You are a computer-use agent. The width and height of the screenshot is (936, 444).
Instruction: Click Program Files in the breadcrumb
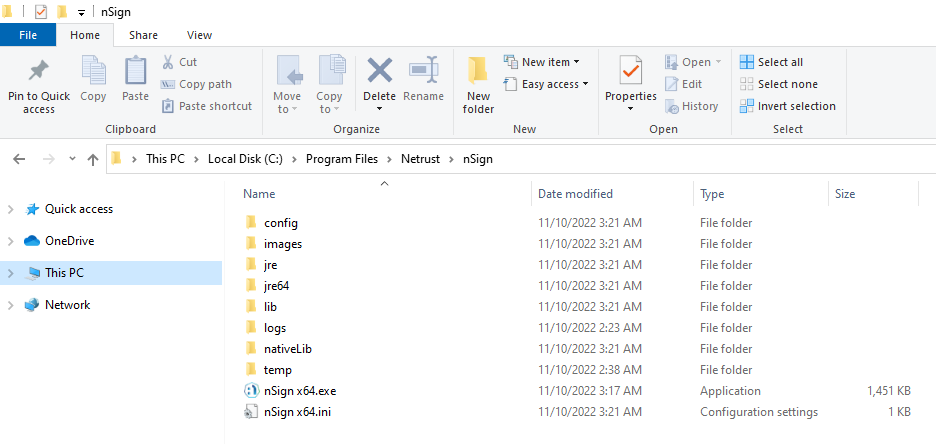[341, 159]
